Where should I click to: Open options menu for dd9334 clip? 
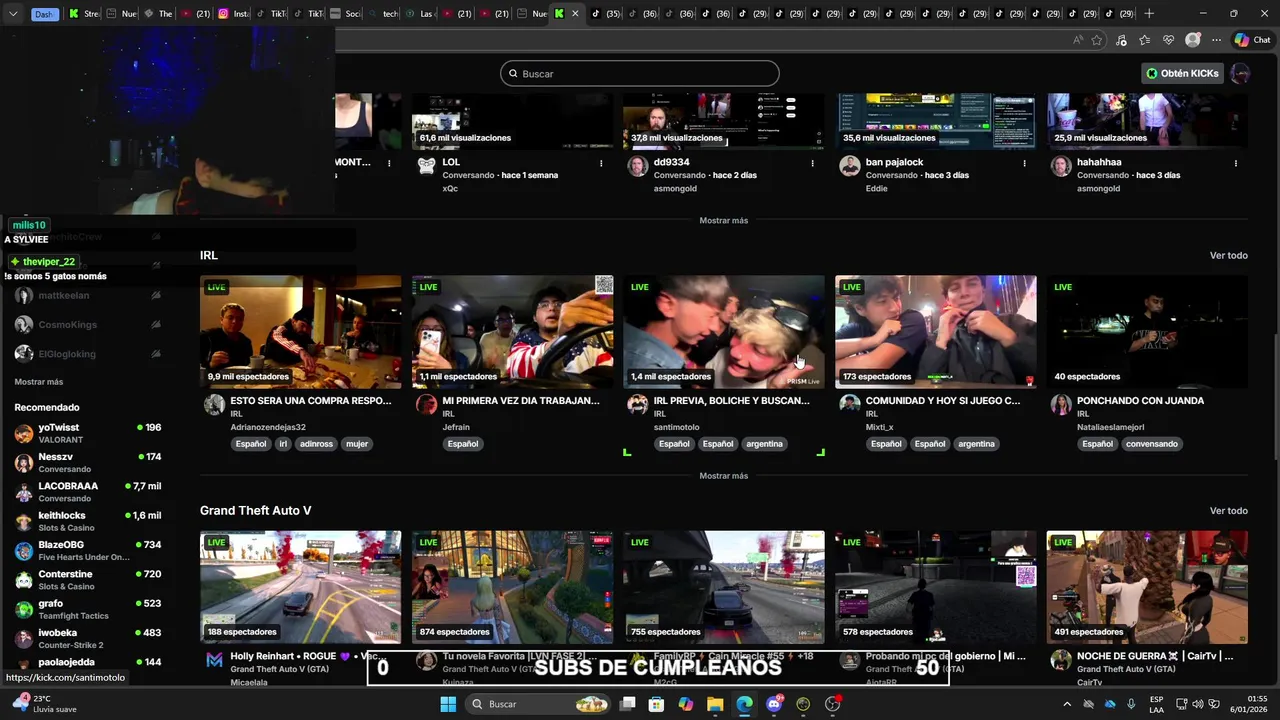tap(812, 163)
